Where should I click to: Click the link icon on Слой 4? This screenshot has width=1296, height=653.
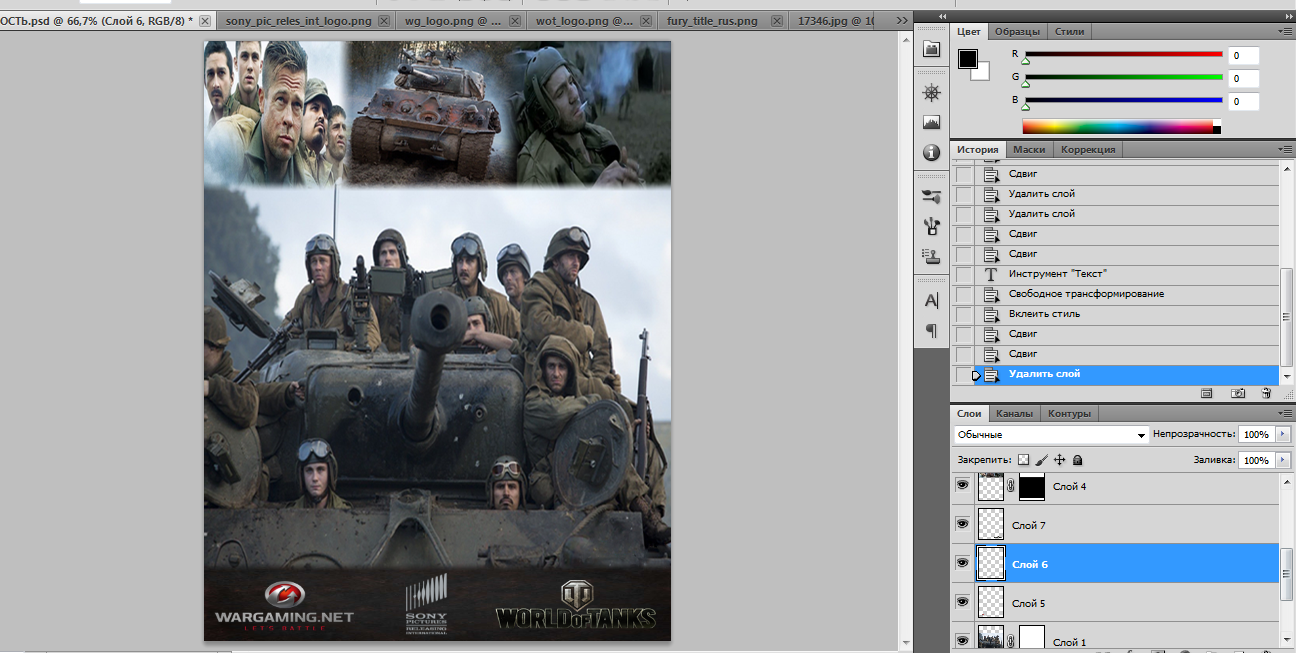[x=1011, y=486]
